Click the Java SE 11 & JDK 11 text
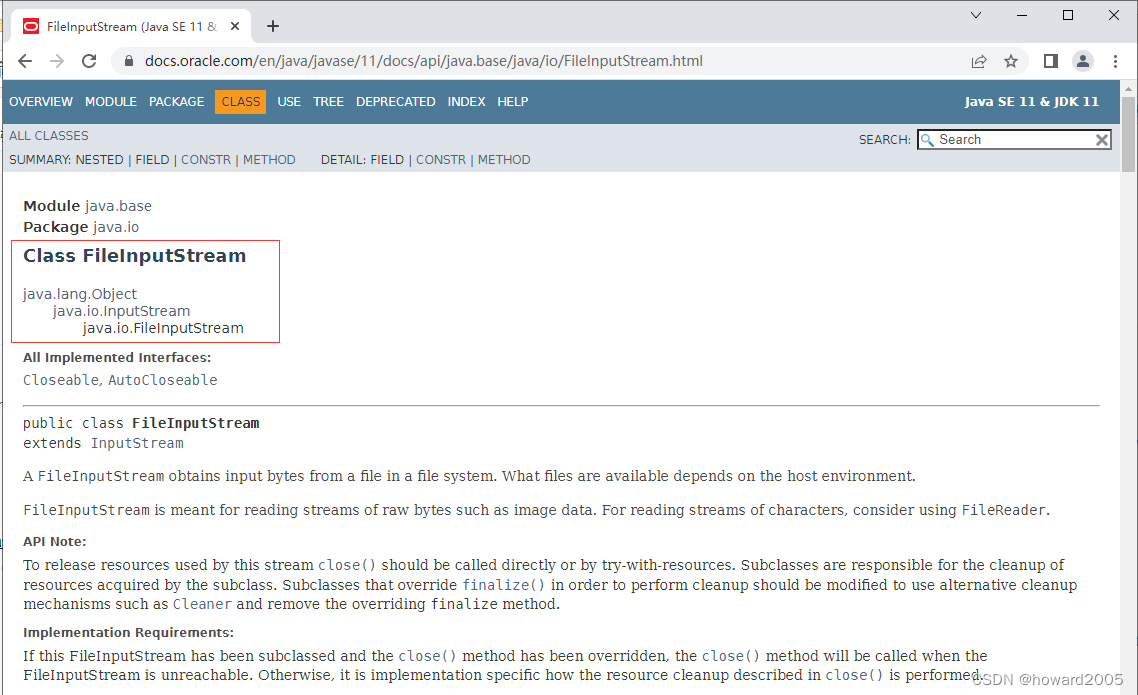The height and width of the screenshot is (695, 1138). tap(1031, 102)
